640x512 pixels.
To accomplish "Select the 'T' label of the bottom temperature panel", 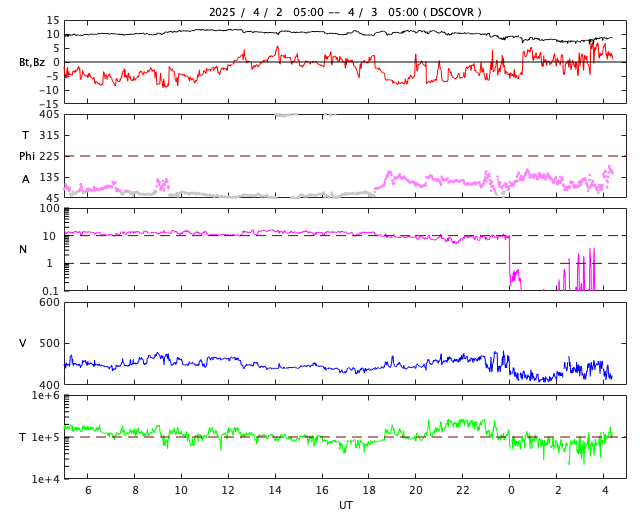I will pos(23,437).
